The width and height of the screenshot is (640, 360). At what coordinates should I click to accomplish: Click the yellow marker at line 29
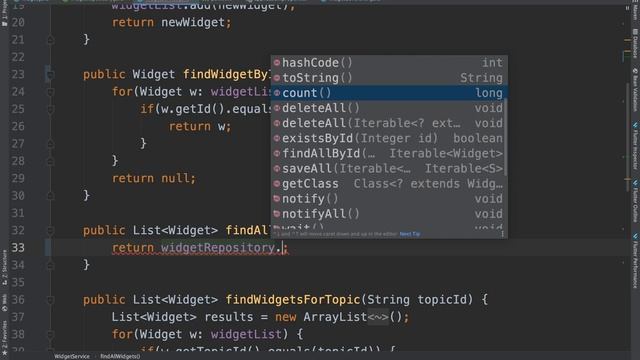(627, 179)
